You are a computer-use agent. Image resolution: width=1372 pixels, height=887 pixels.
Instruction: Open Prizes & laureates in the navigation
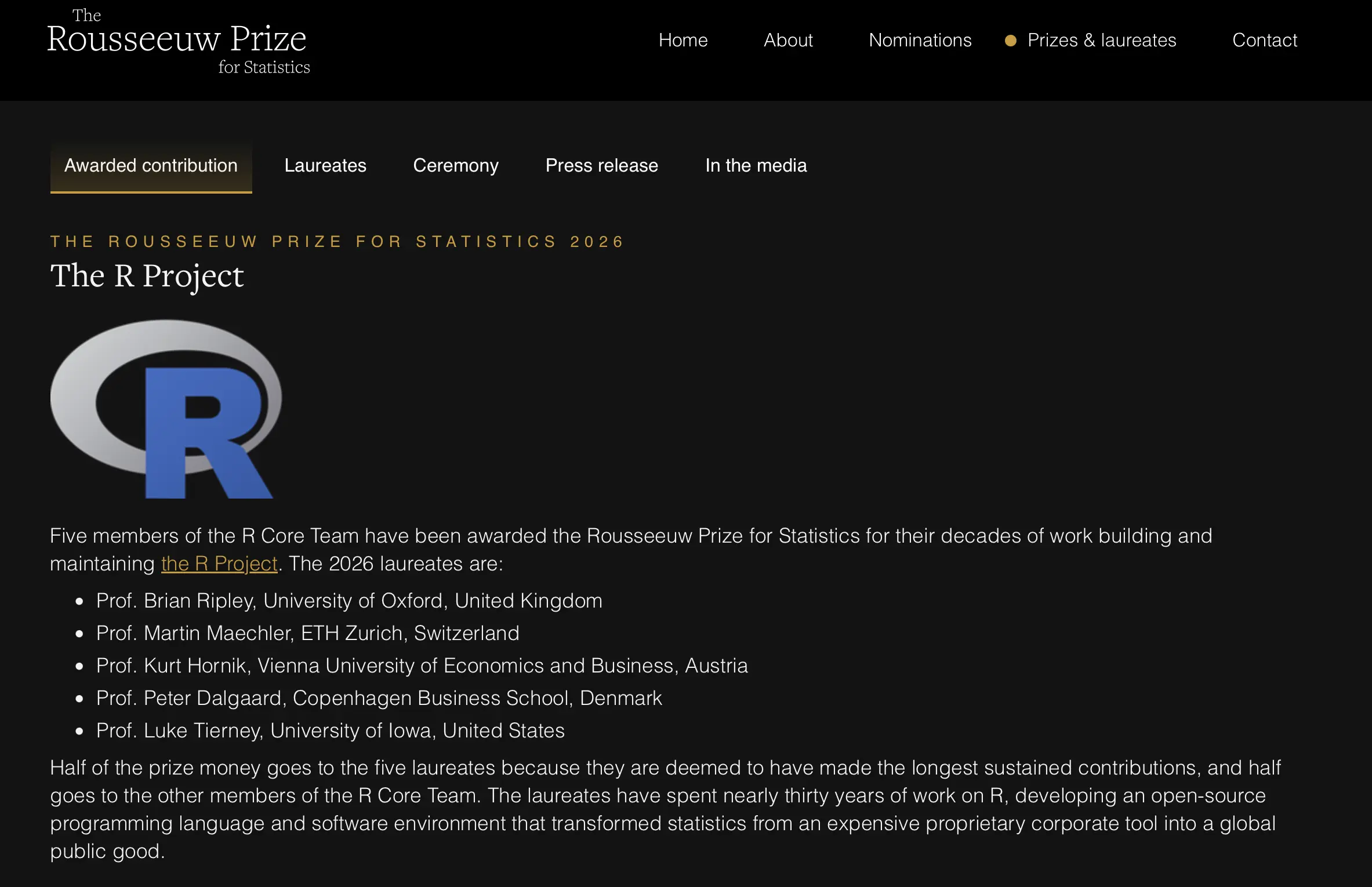tap(1102, 40)
